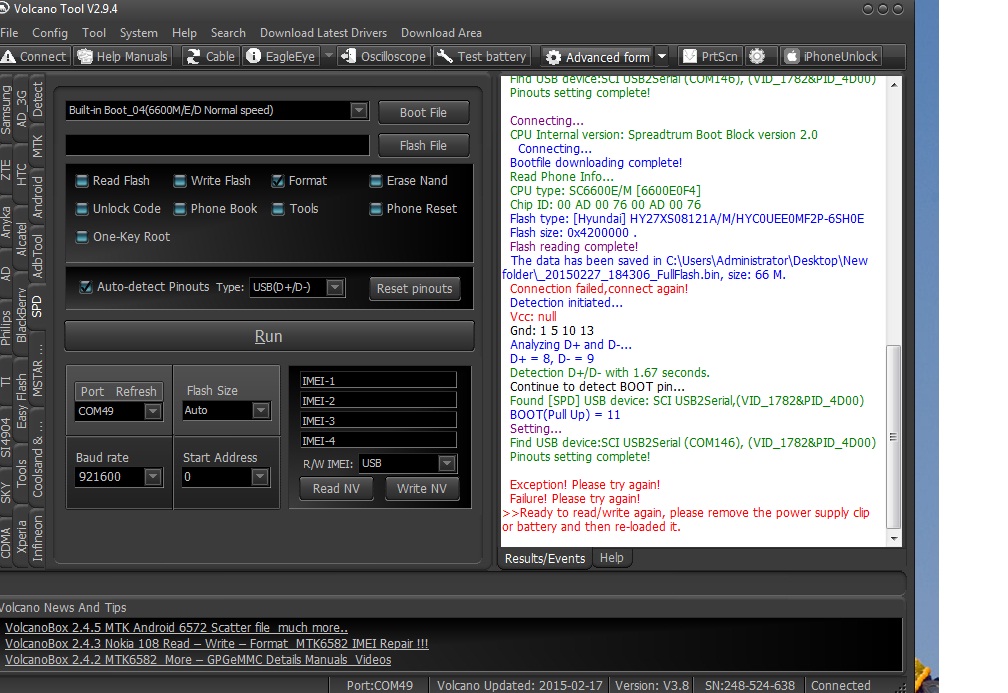Click the SN:248-524-638 status bar entry
1008x693 pixels.
[750, 685]
